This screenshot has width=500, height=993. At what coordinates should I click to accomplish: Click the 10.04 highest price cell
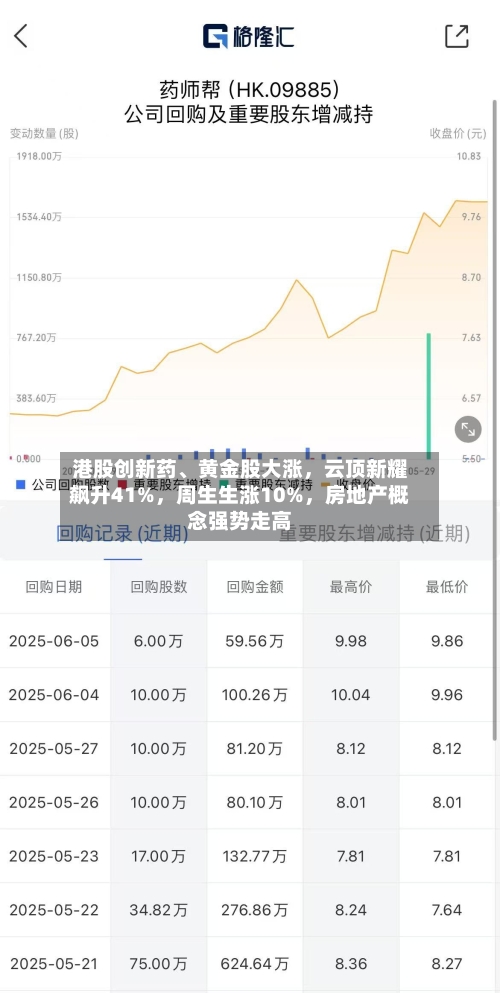[x=351, y=695]
